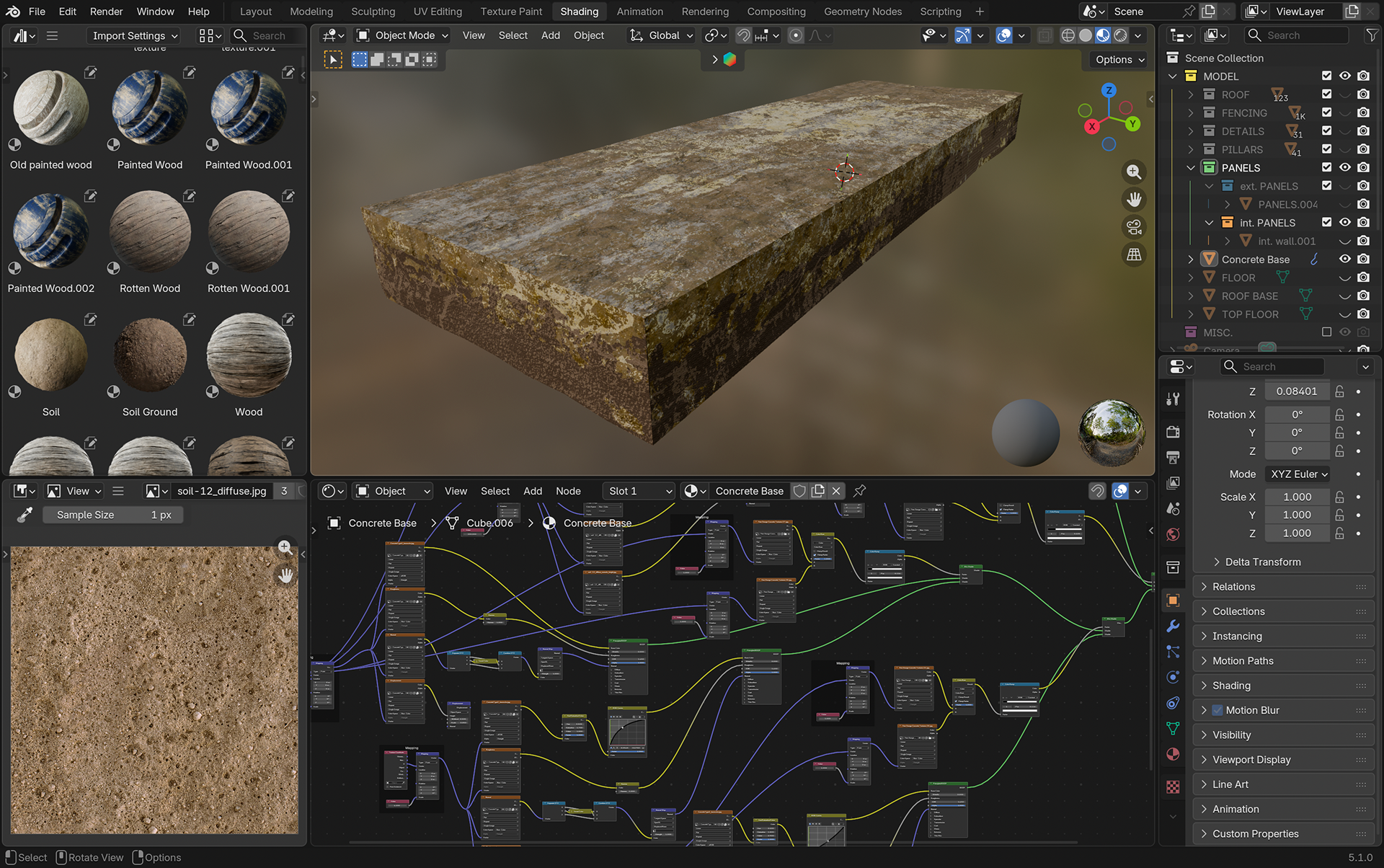Click the viewport Options button

1119,60
